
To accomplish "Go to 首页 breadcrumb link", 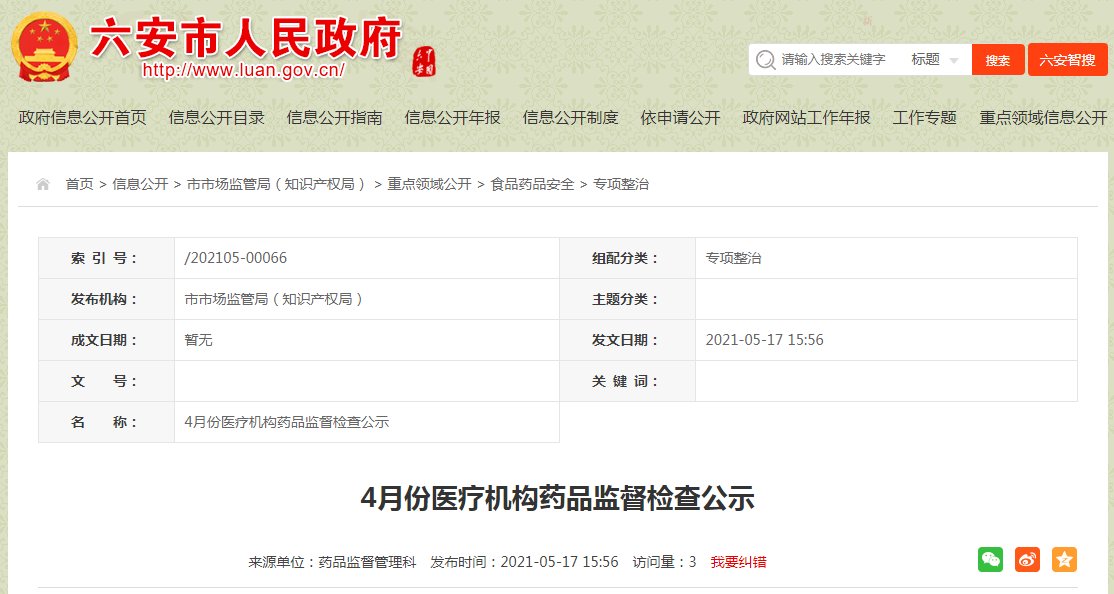I will point(80,184).
